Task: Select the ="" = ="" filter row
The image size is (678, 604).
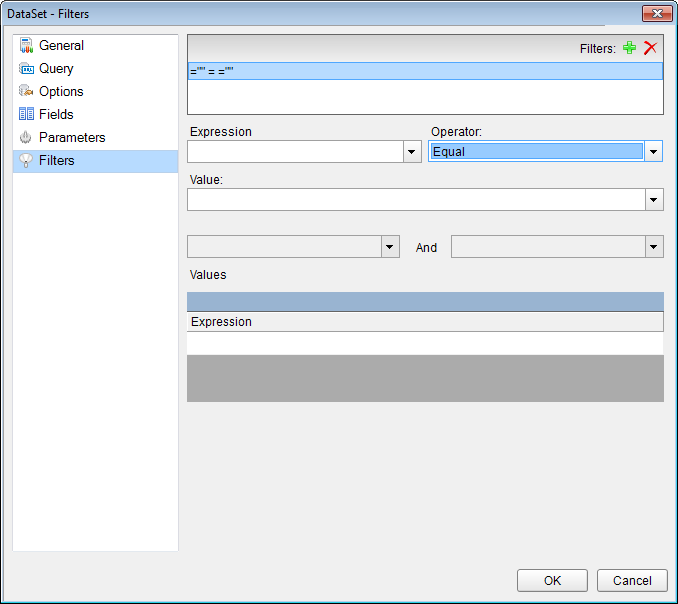Action: tap(425, 71)
